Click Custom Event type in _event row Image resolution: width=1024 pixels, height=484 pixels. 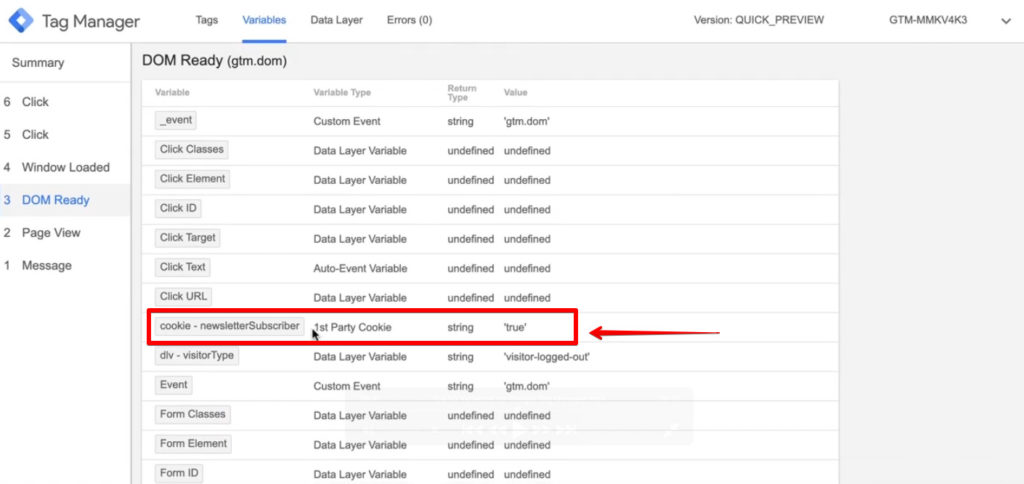point(347,121)
